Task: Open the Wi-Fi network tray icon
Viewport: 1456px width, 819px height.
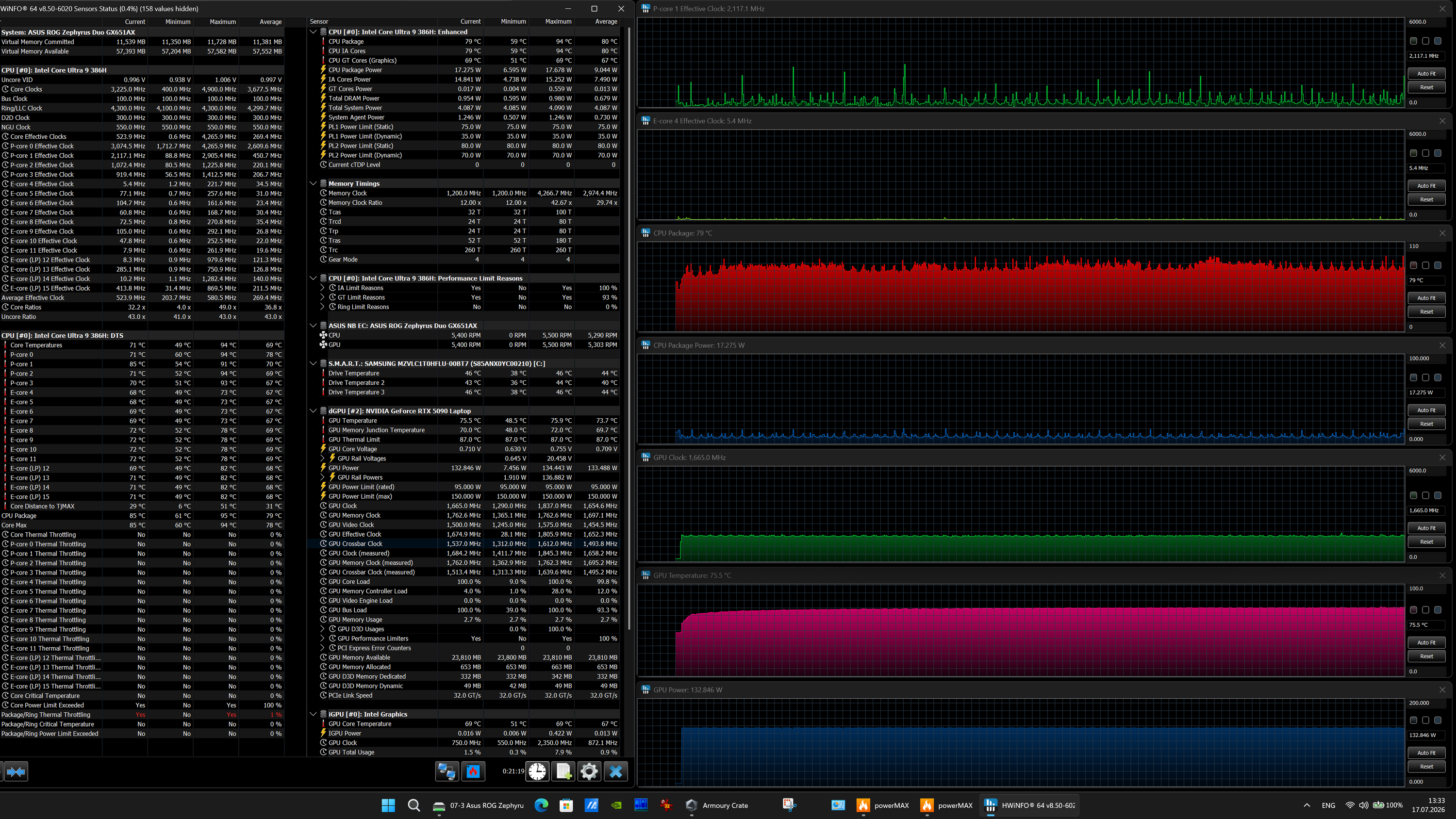Action: pyautogui.click(x=1350, y=805)
